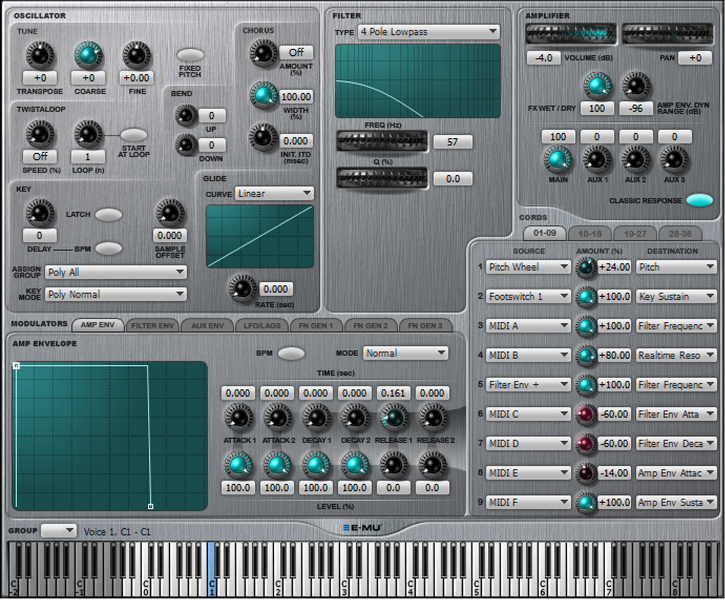Viewport: 725px width, 600px height.
Task: Click the Aux 3 send knob
Action: [x=675, y=159]
